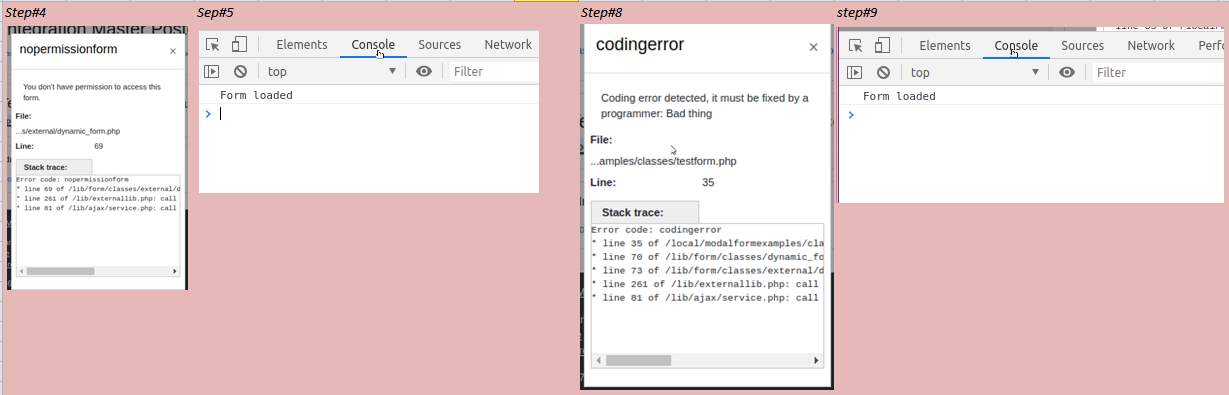The image size is (1229, 395).
Task: Toggle device toolbar icon in step#9 DevTools
Action: click(882, 45)
